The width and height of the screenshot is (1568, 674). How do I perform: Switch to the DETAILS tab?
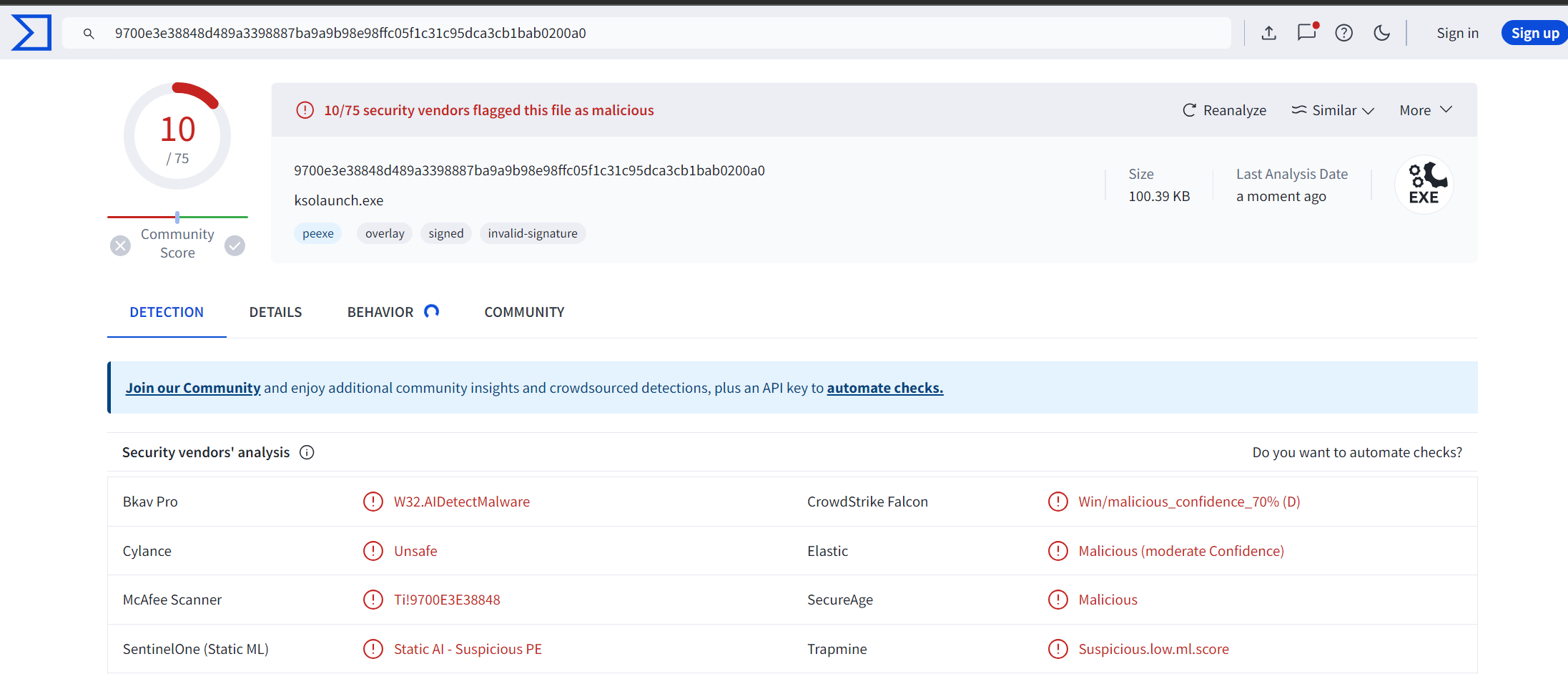click(x=275, y=312)
